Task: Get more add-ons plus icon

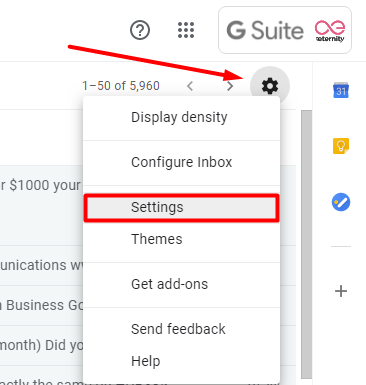Action: (341, 291)
